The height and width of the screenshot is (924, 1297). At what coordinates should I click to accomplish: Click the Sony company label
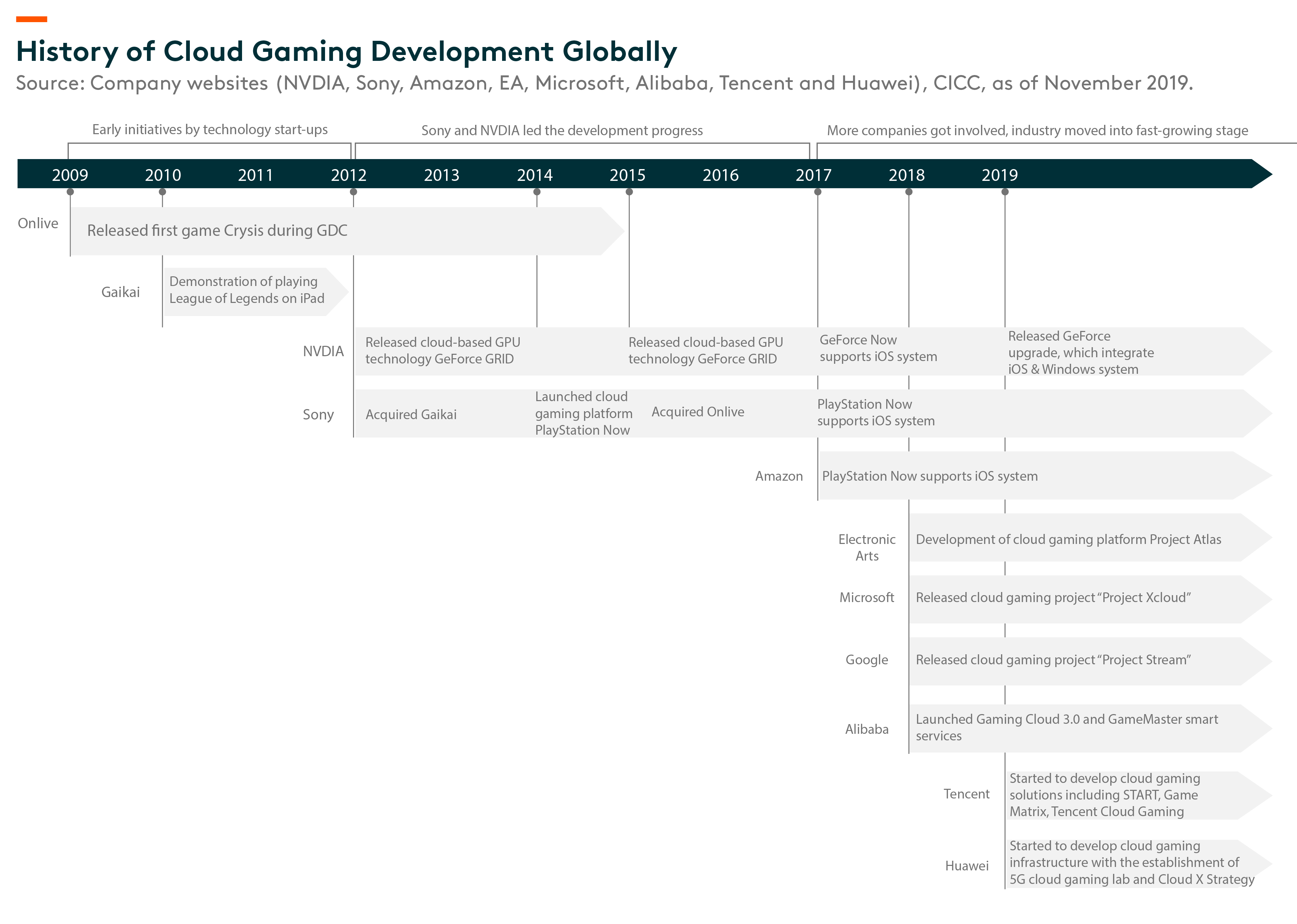[x=318, y=414]
